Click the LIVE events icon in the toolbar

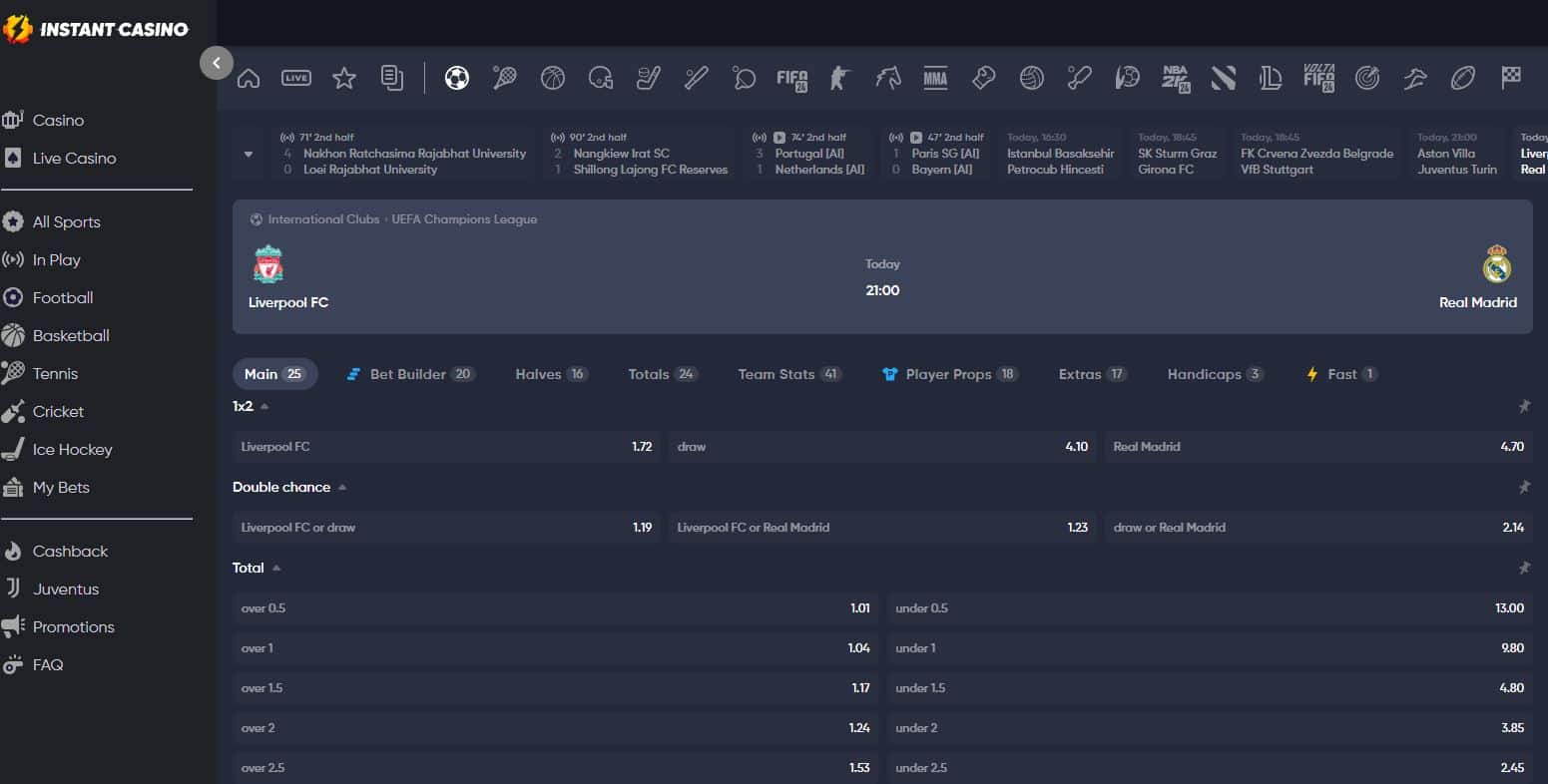point(296,78)
